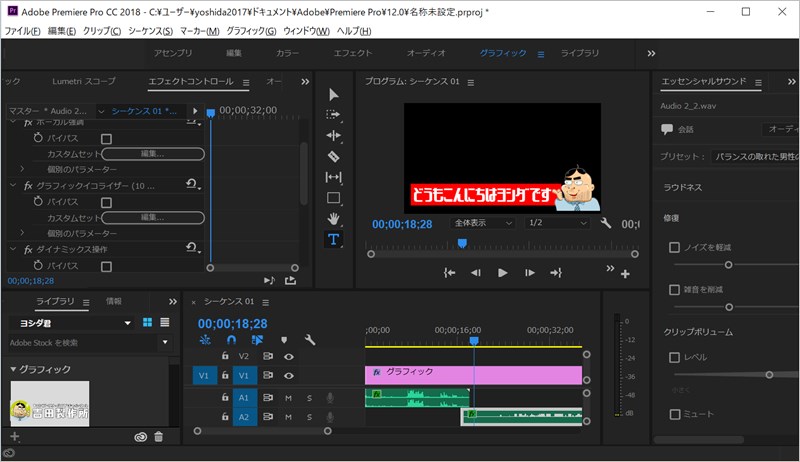
Task: Open 1/2 playback resolution dropdown
Action: coord(558,223)
